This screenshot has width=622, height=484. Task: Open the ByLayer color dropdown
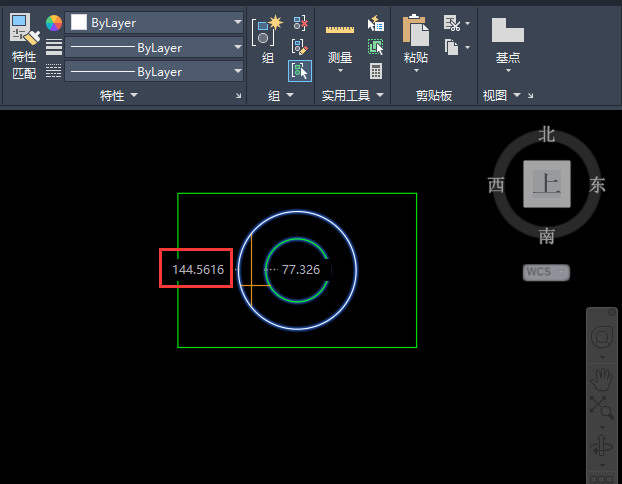(x=154, y=23)
